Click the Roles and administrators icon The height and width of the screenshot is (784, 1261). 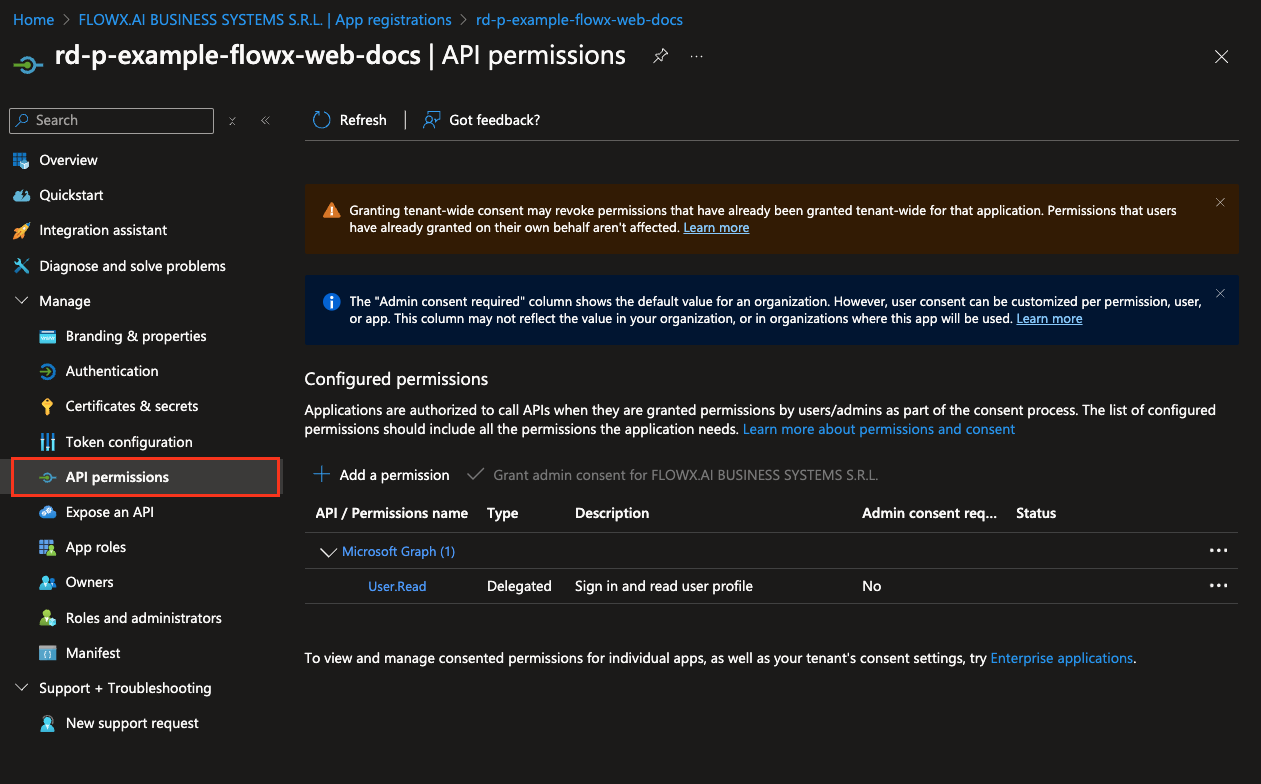47,618
